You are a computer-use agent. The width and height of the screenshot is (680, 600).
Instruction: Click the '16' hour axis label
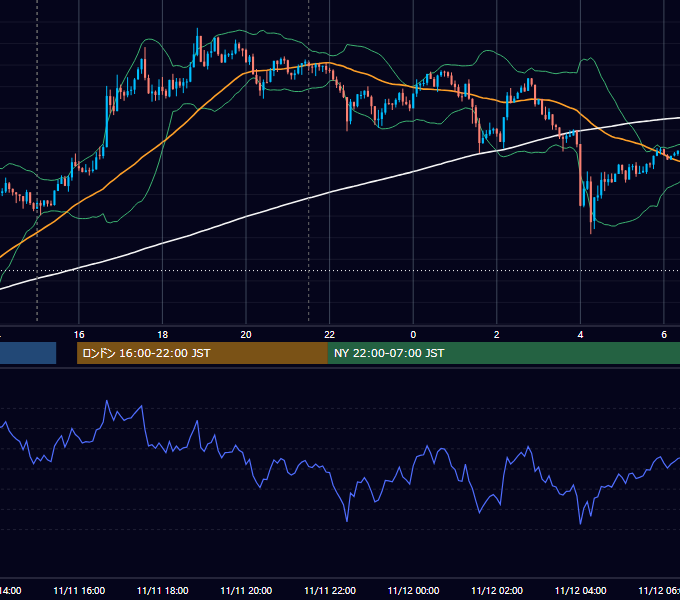click(79, 335)
